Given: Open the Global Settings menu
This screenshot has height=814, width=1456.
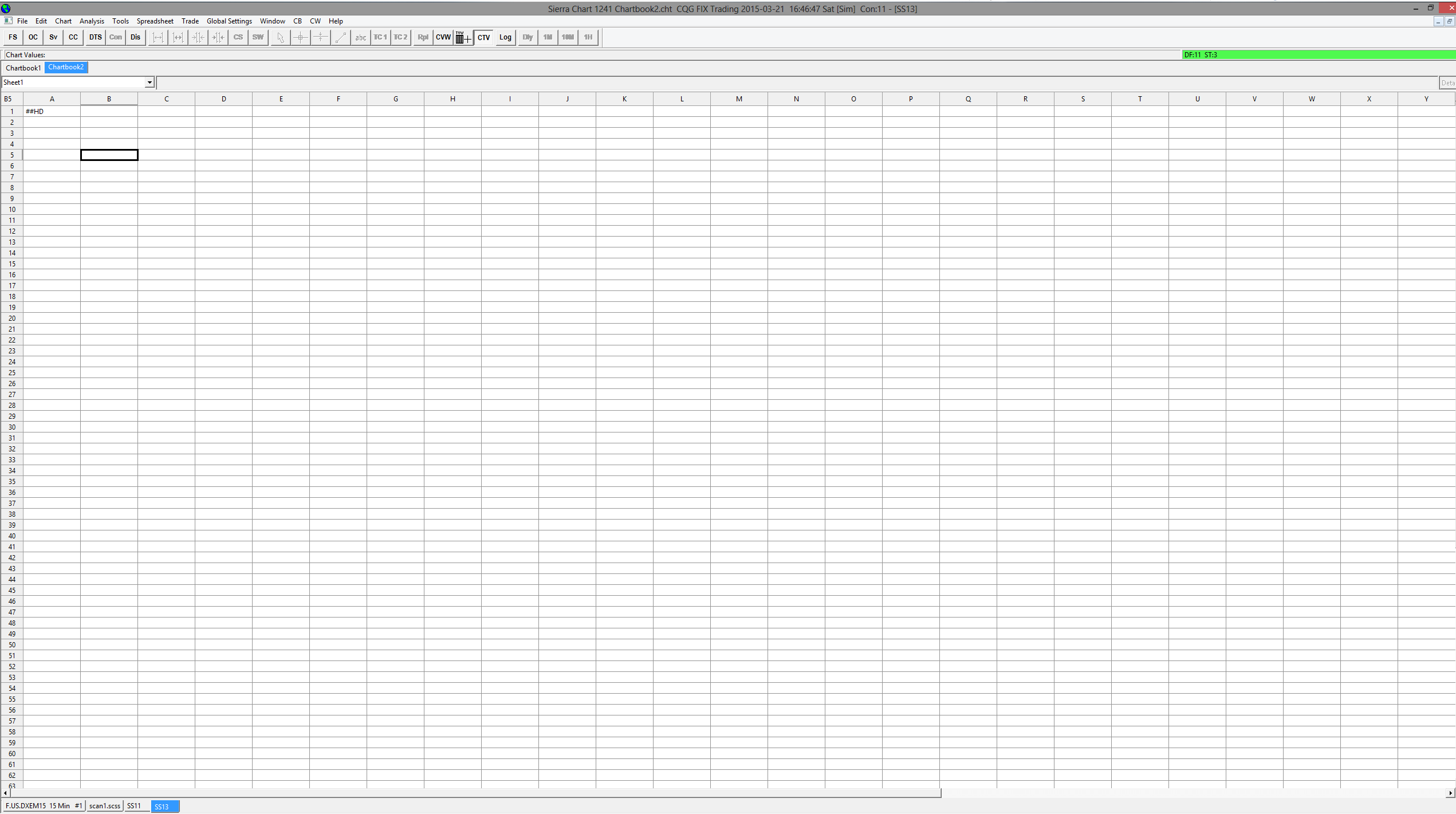Looking at the screenshot, I should 229,21.
